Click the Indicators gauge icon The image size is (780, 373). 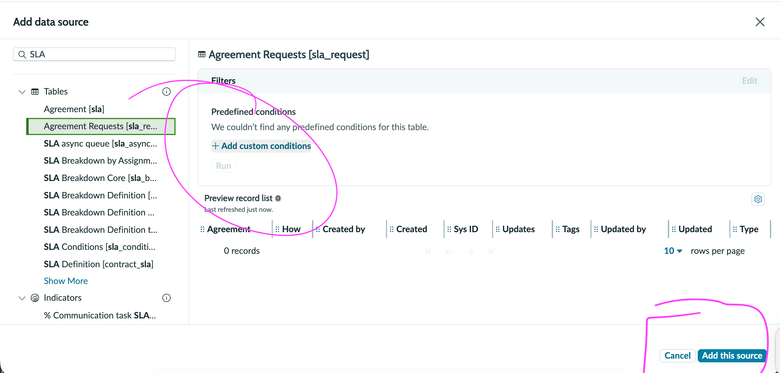35,298
